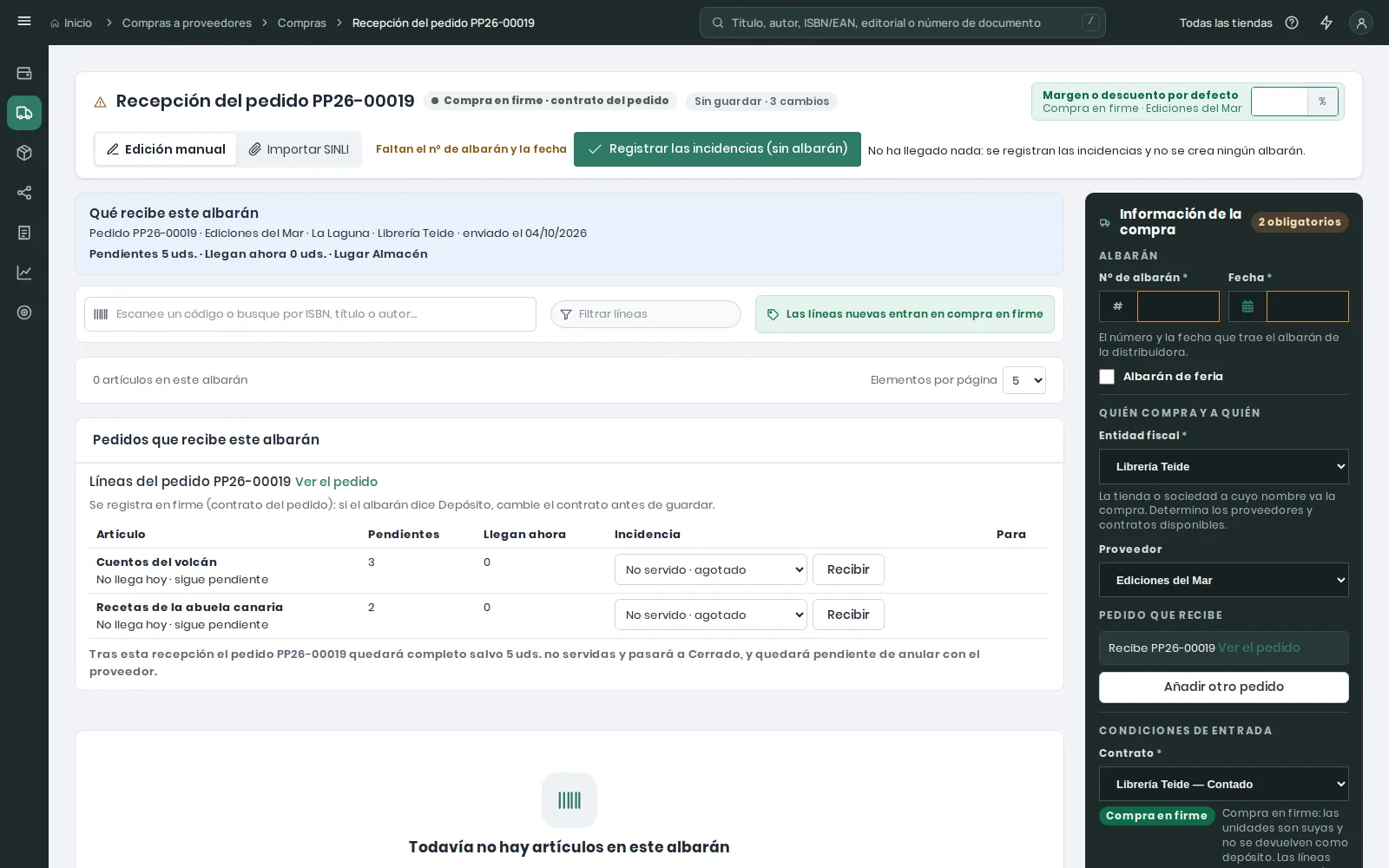Click the Sin guardar · 3 cambios badge

point(761,102)
